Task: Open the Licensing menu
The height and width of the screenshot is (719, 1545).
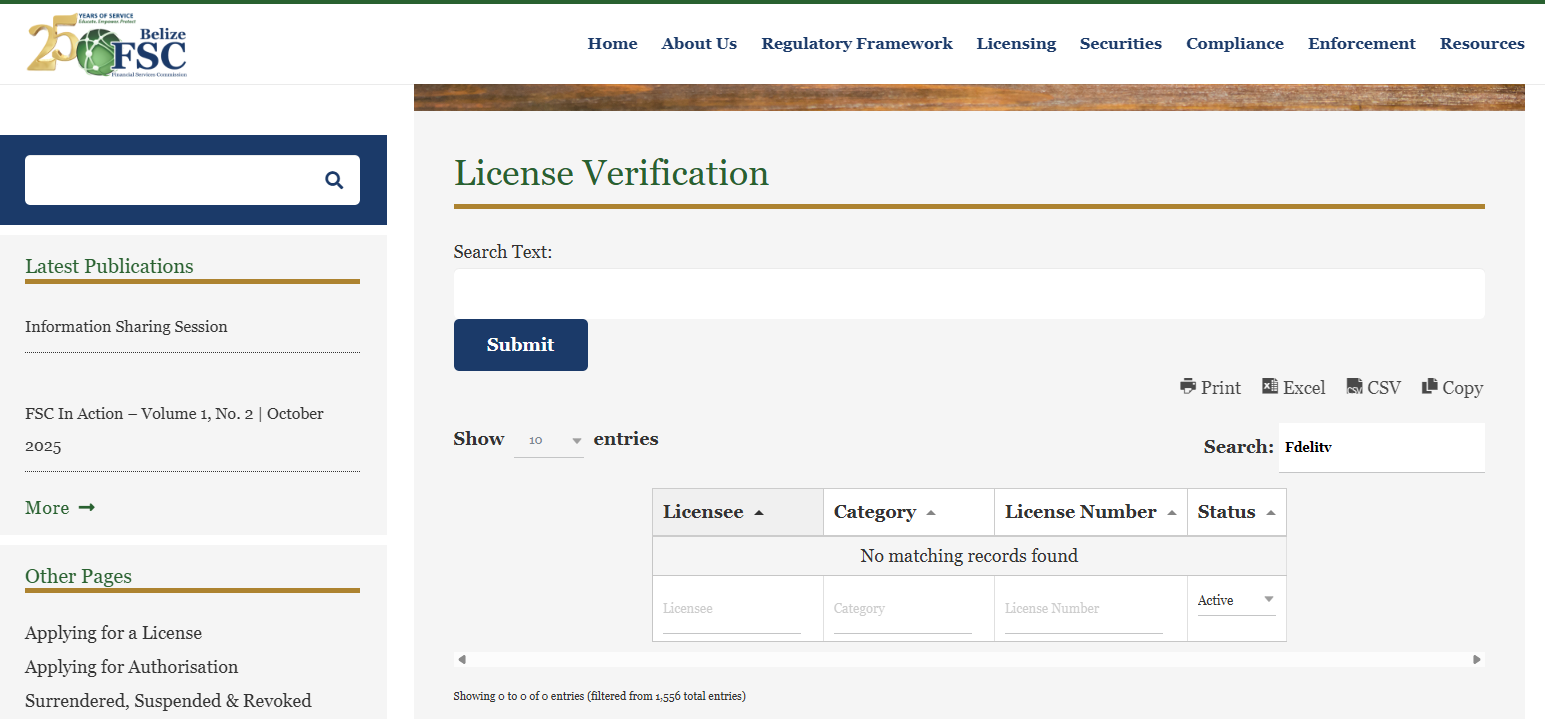Action: [x=1016, y=43]
